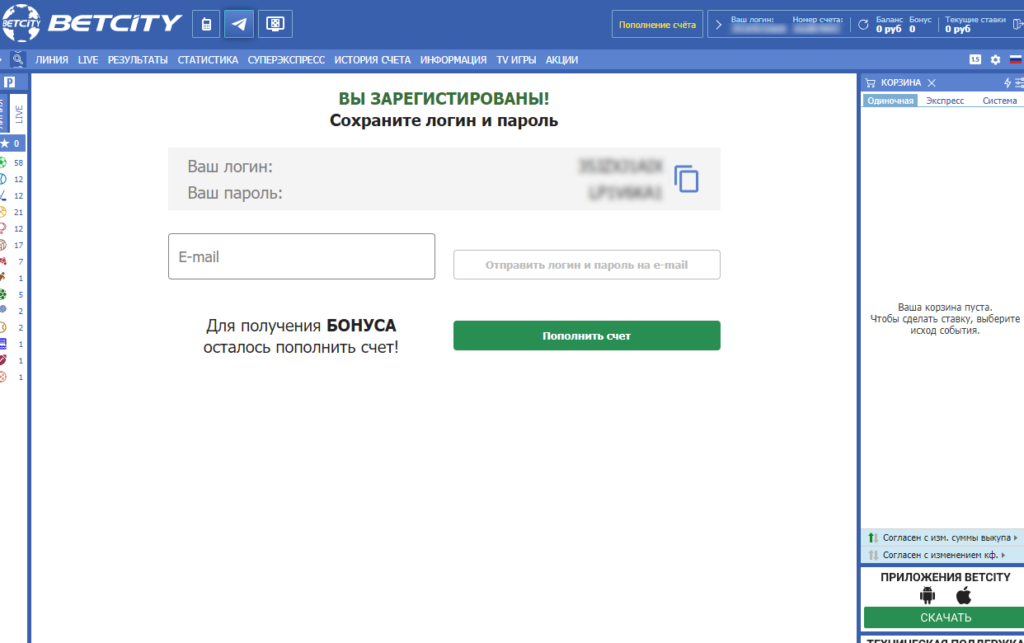1024x643 pixels.
Task: Click the ПРИЛОЖЕНИЯ BETCITY heading
Action: pos(945,577)
